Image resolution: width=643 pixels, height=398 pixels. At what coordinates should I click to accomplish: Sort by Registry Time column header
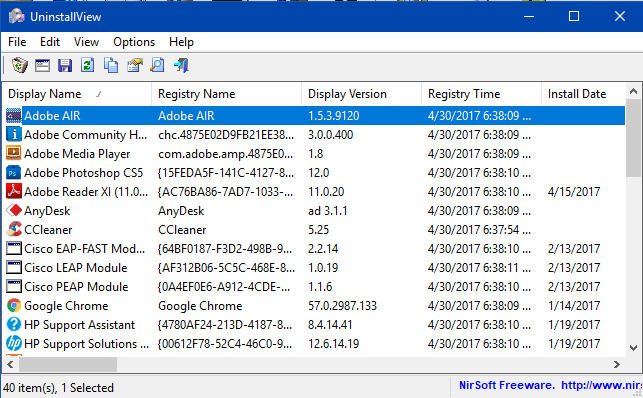pyautogui.click(x=481, y=94)
